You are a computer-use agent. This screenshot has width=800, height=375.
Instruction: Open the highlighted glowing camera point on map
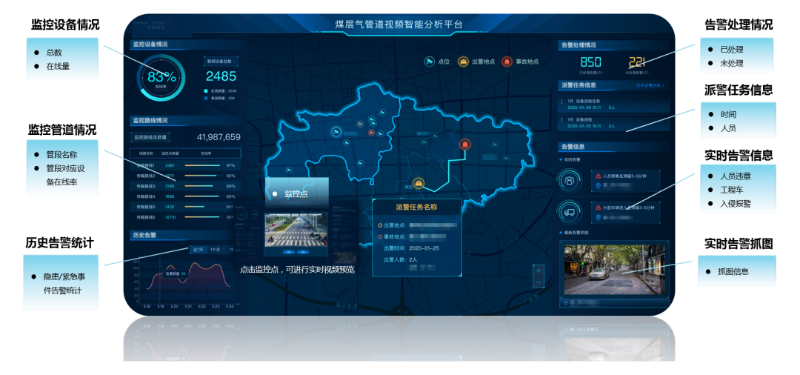click(336, 132)
